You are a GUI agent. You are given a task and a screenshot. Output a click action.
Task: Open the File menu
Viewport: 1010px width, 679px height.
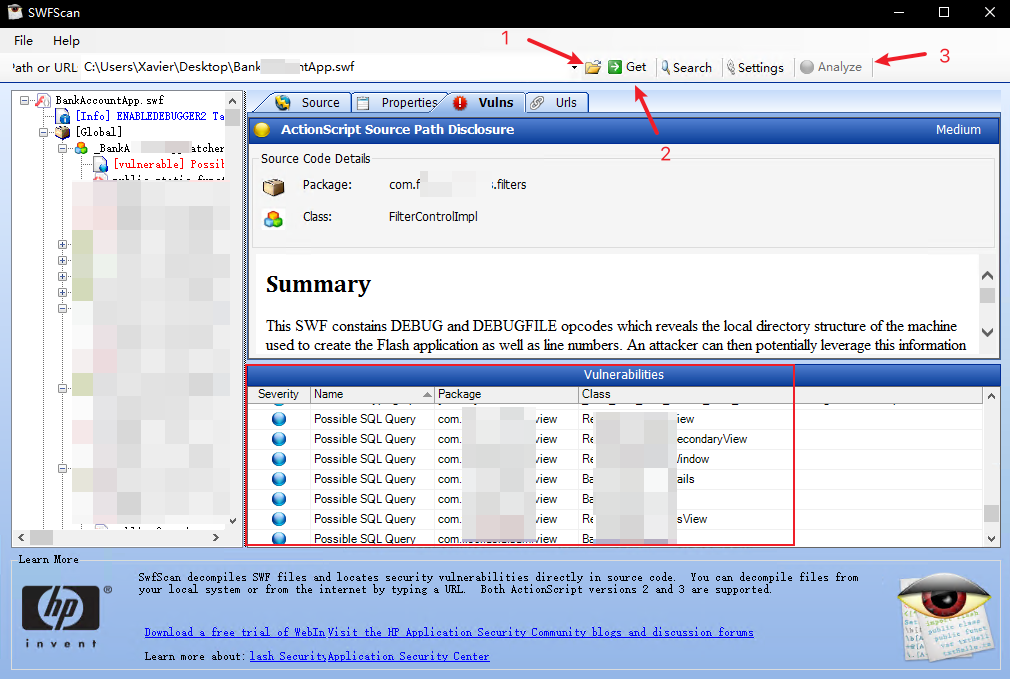23,41
